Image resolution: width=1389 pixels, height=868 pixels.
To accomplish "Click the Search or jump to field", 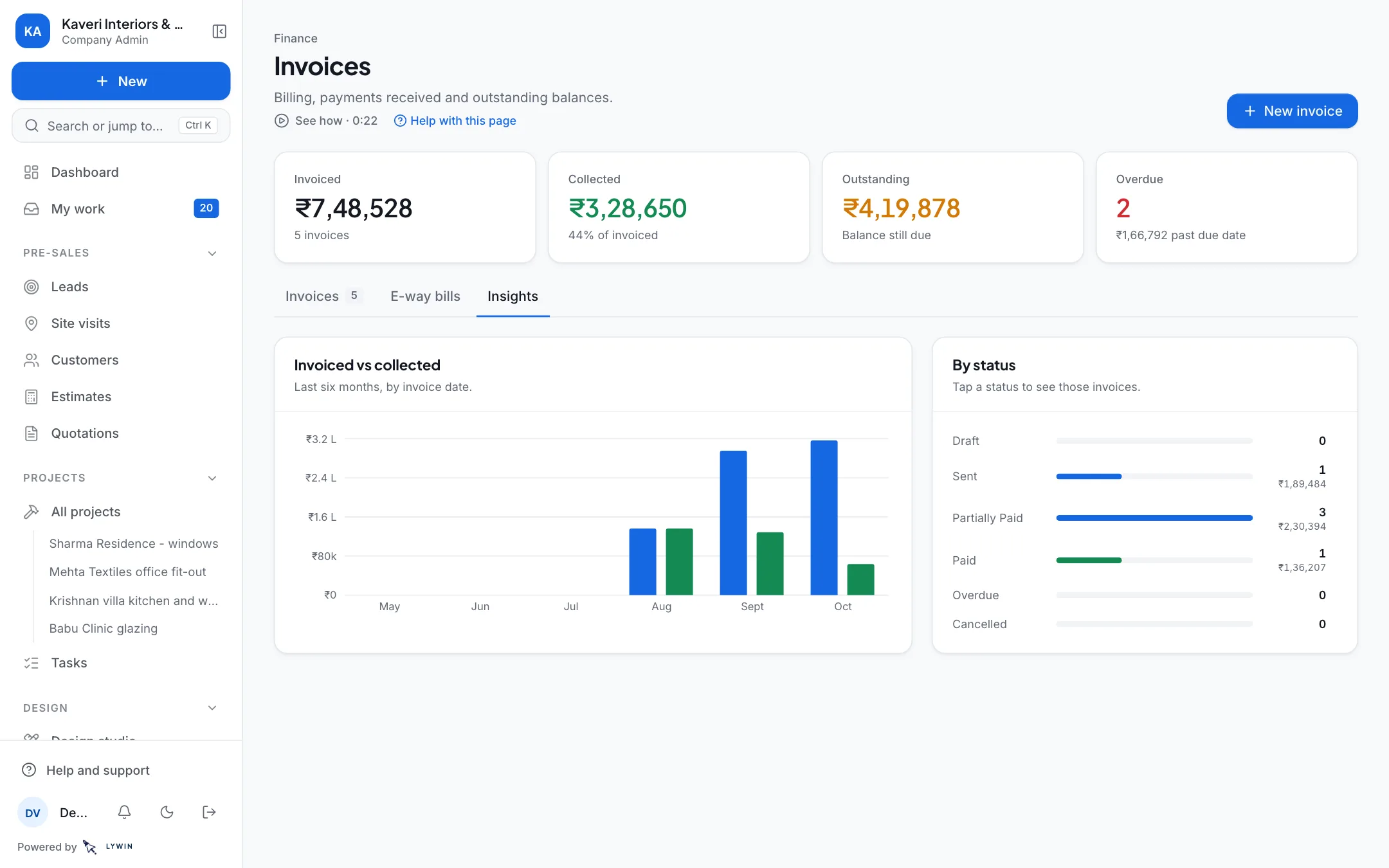I will (121, 125).
